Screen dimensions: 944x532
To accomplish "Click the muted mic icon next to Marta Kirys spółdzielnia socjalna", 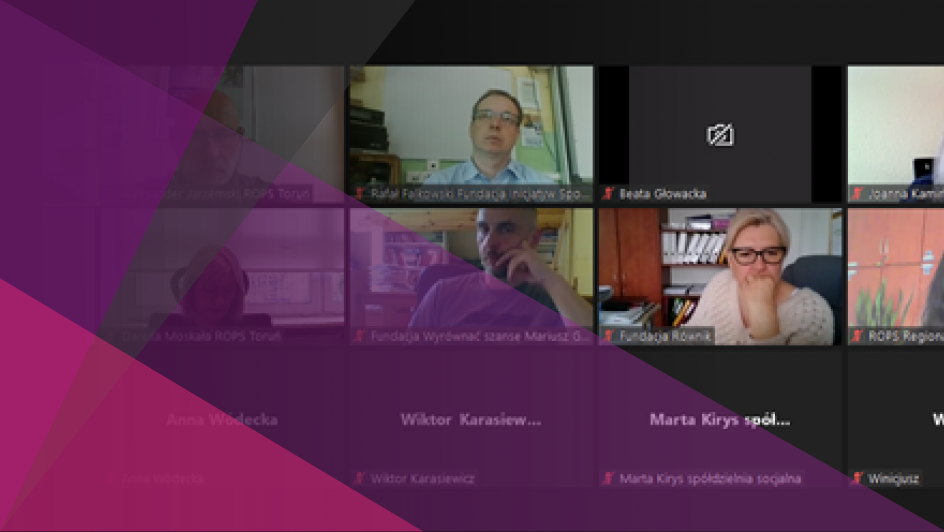I will (608, 478).
